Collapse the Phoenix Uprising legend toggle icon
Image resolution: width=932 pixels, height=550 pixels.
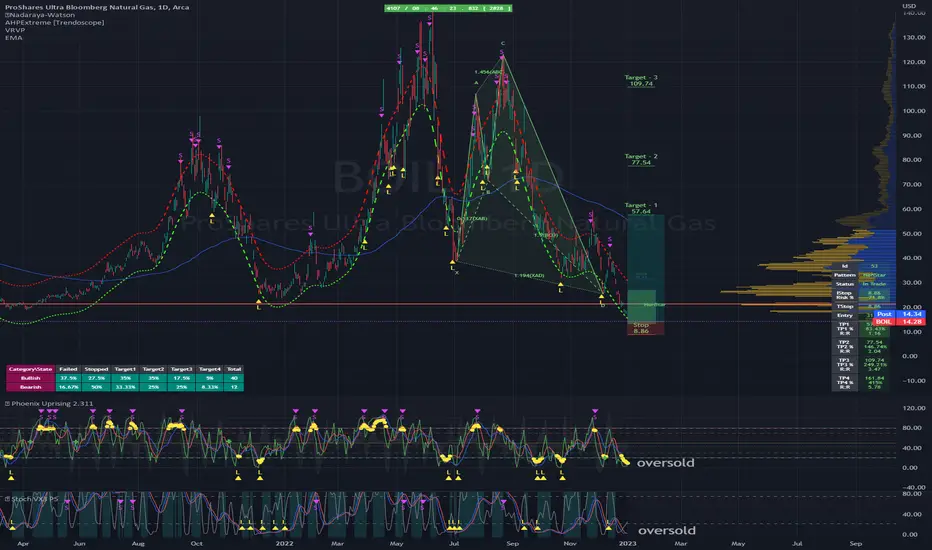pos(7,404)
